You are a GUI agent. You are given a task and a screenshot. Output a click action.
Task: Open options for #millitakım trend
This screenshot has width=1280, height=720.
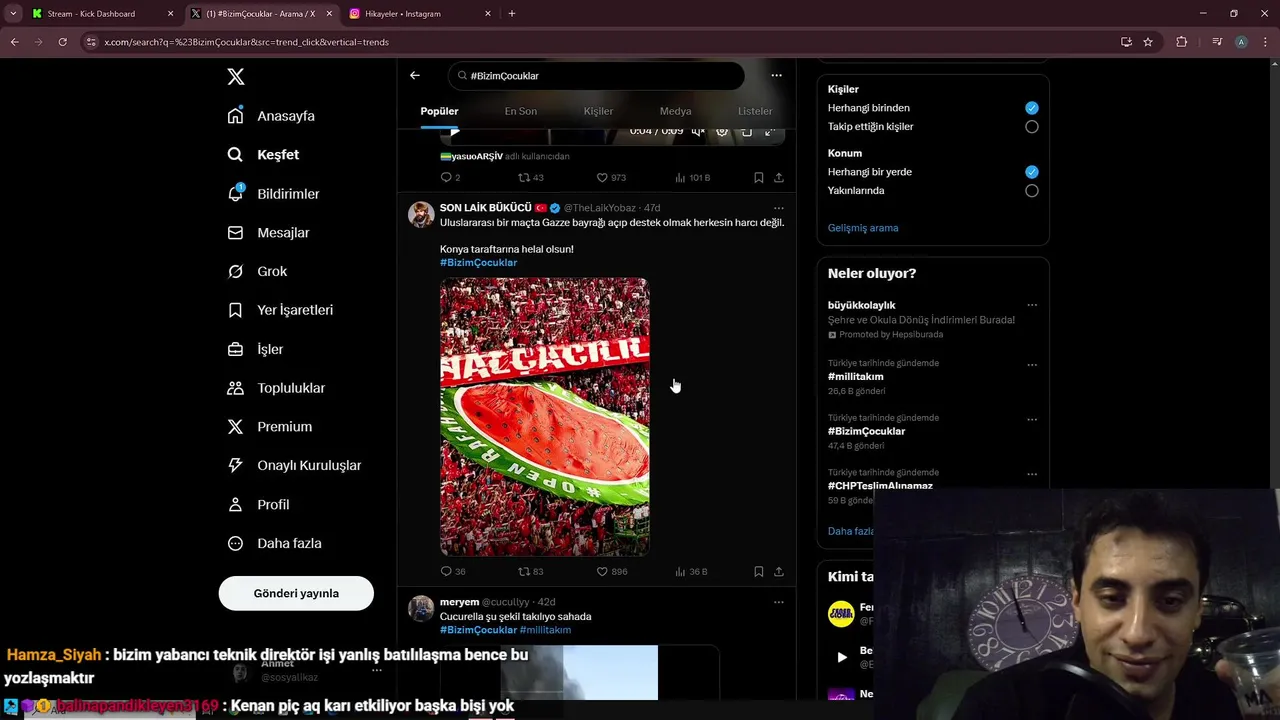1032,365
